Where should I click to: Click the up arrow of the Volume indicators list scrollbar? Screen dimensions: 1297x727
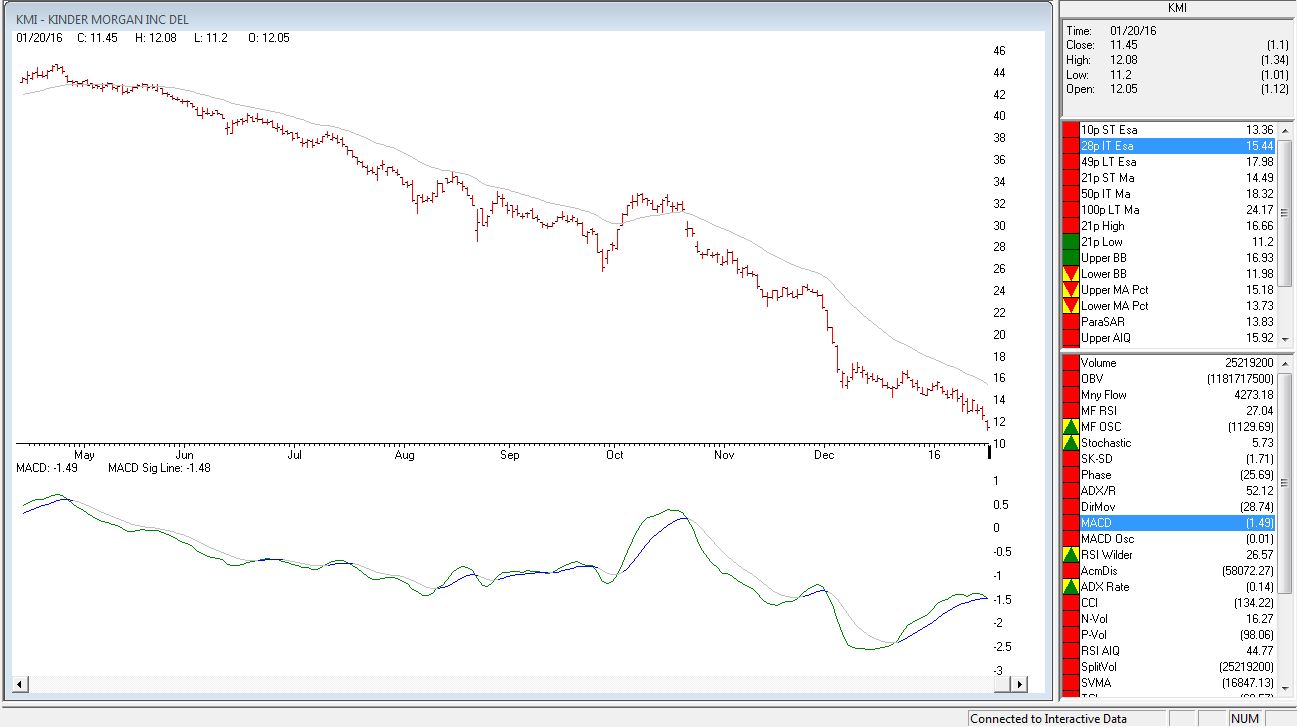click(1286, 363)
